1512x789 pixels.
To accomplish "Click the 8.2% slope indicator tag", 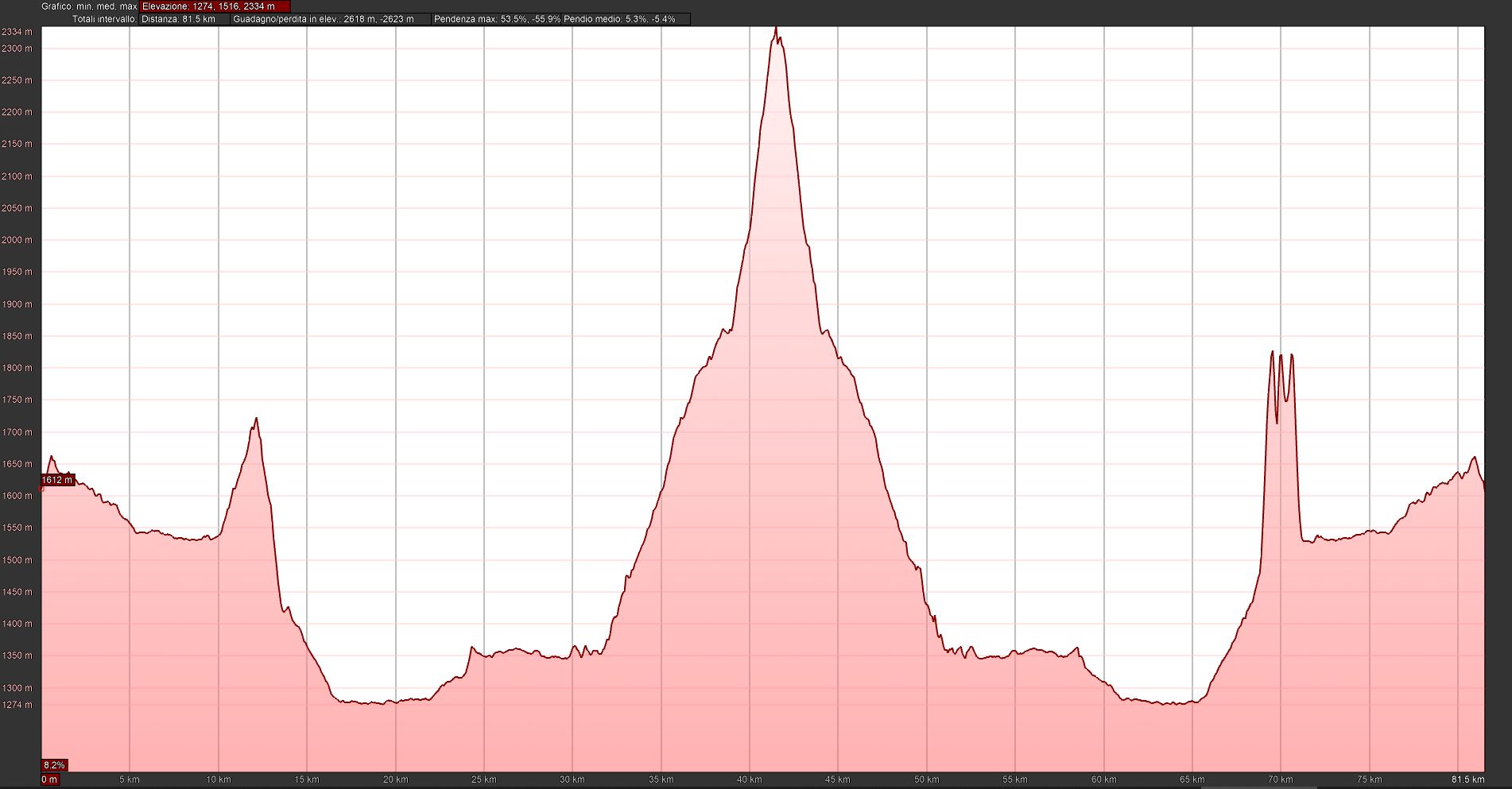I will click(54, 765).
